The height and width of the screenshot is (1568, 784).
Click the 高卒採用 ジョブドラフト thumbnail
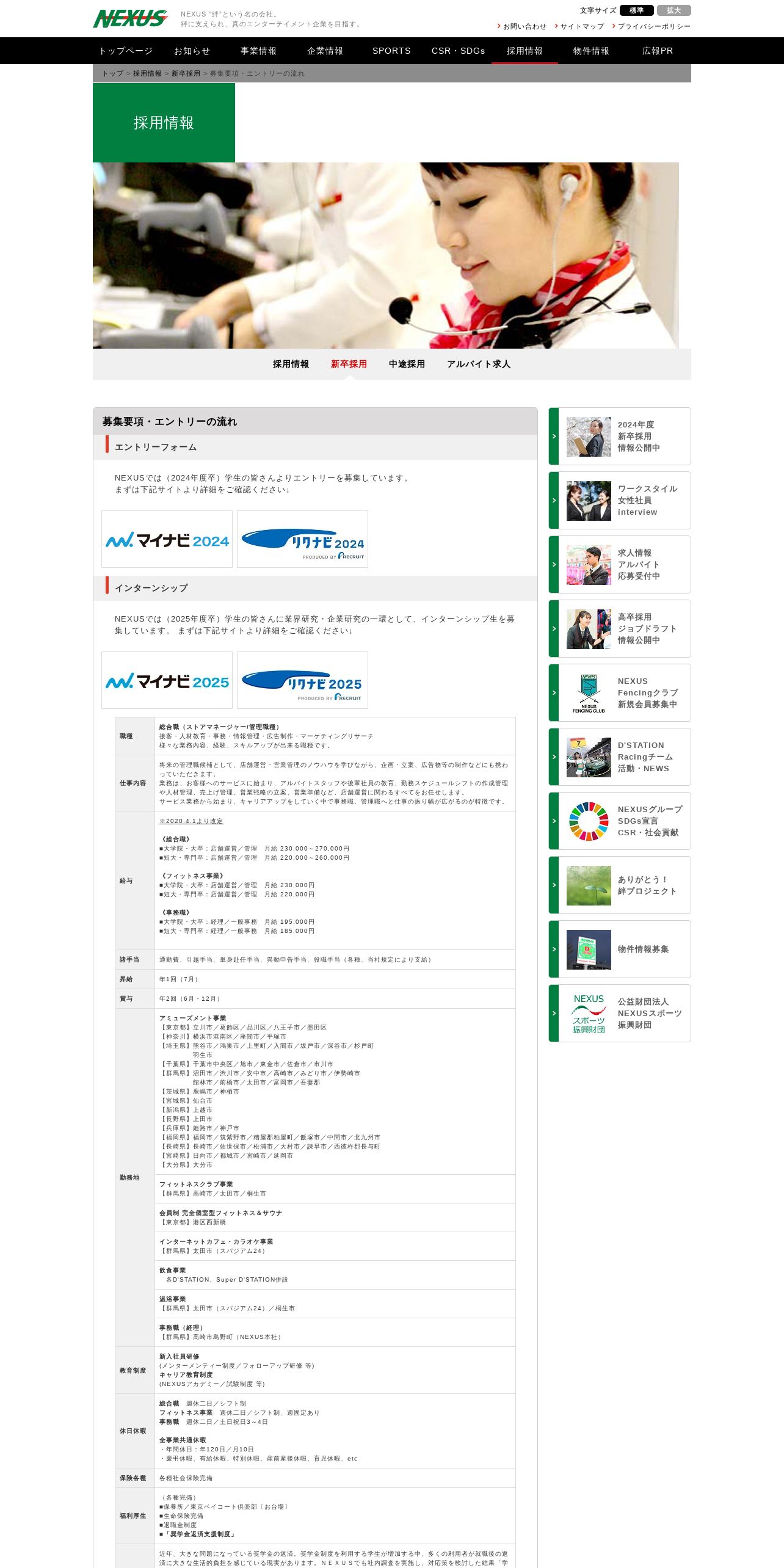[x=589, y=629]
